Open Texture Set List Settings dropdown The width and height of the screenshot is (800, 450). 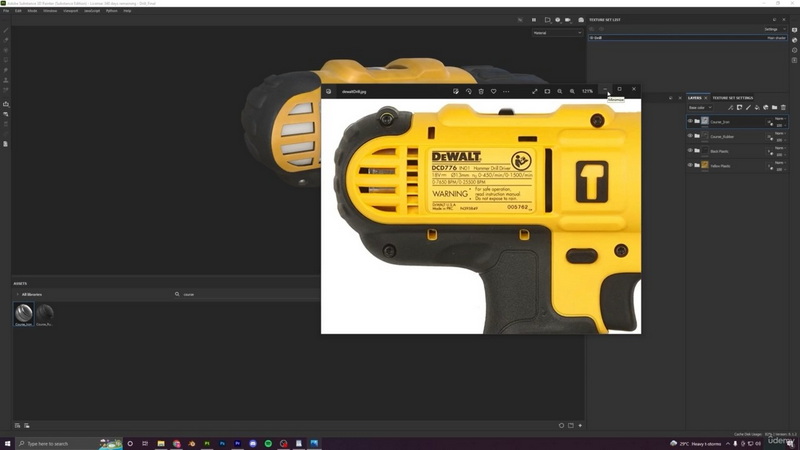[x=775, y=29]
